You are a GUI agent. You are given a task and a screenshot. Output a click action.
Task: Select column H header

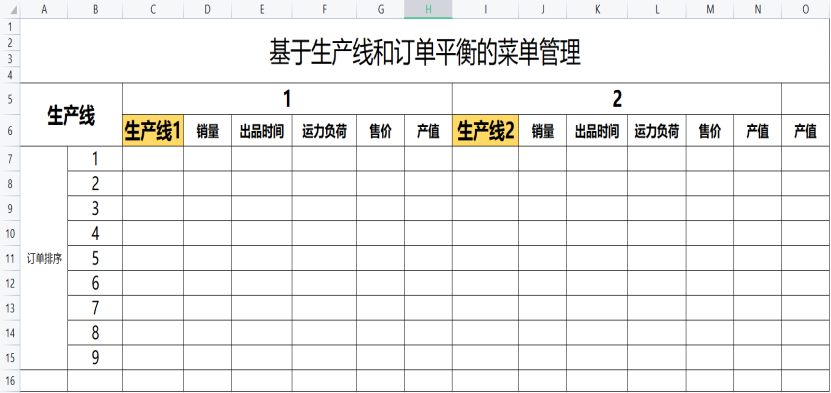(428, 10)
